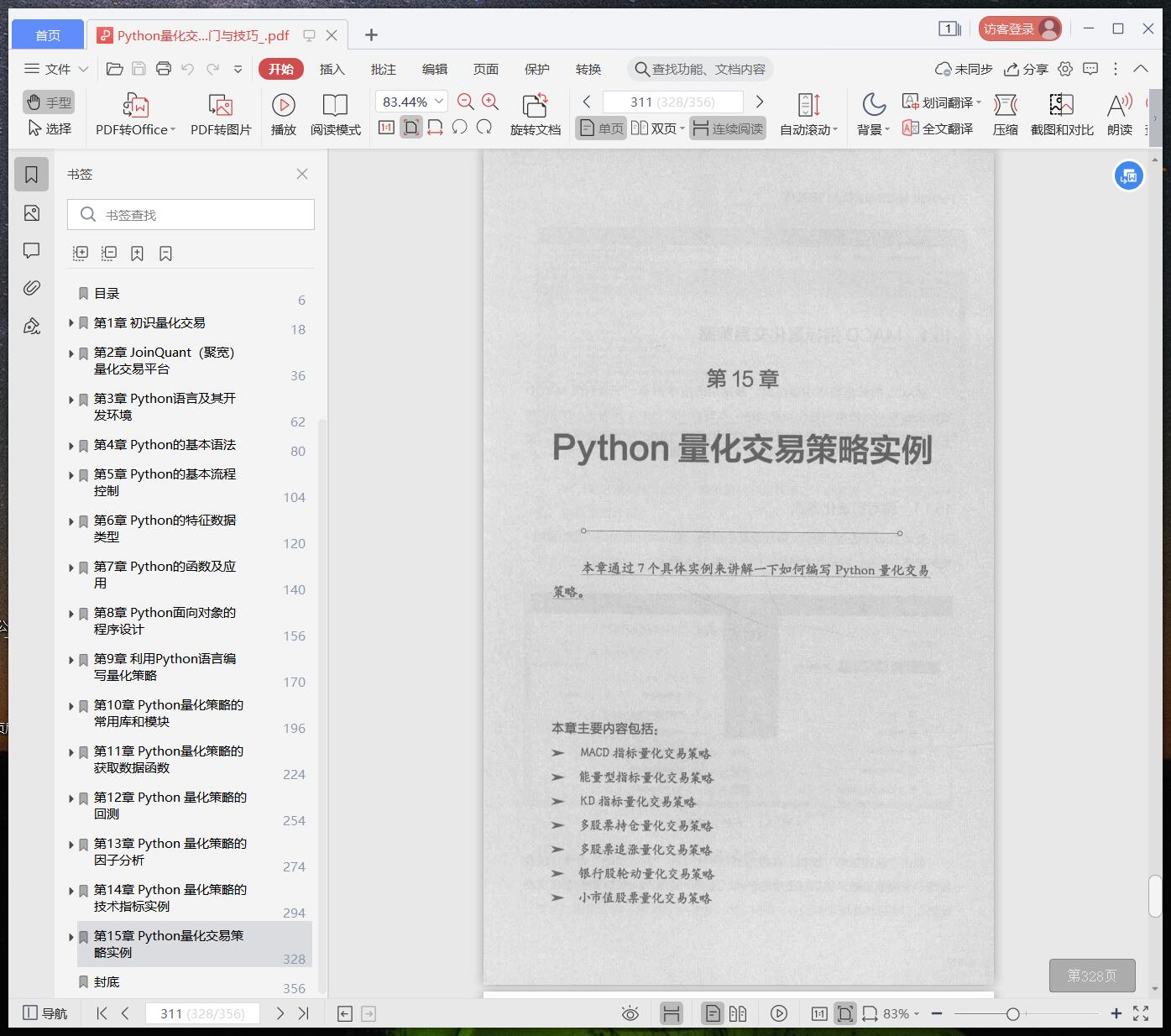
Task: Open PDF转Office converter
Action: point(135,115)
